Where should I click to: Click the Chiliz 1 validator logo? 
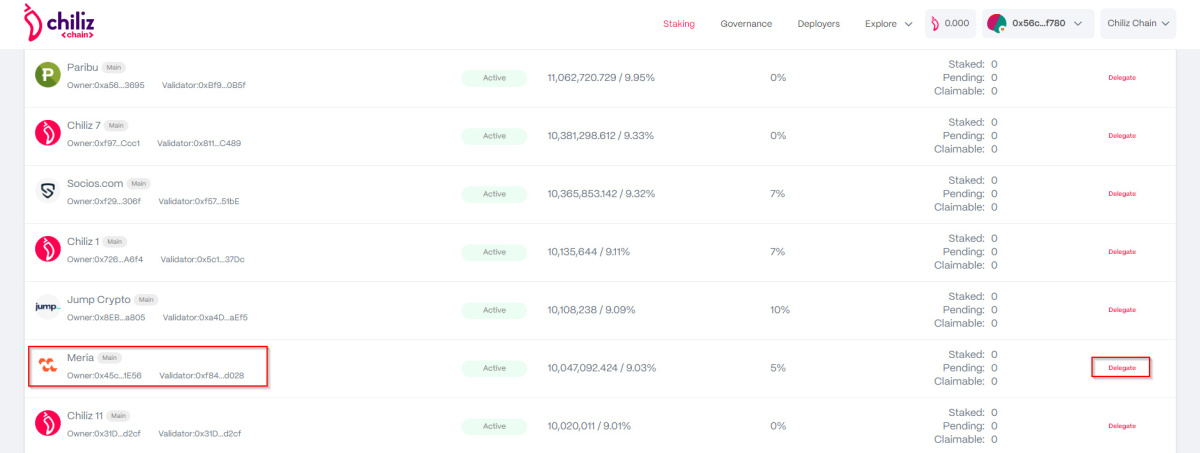coord(48,249)
